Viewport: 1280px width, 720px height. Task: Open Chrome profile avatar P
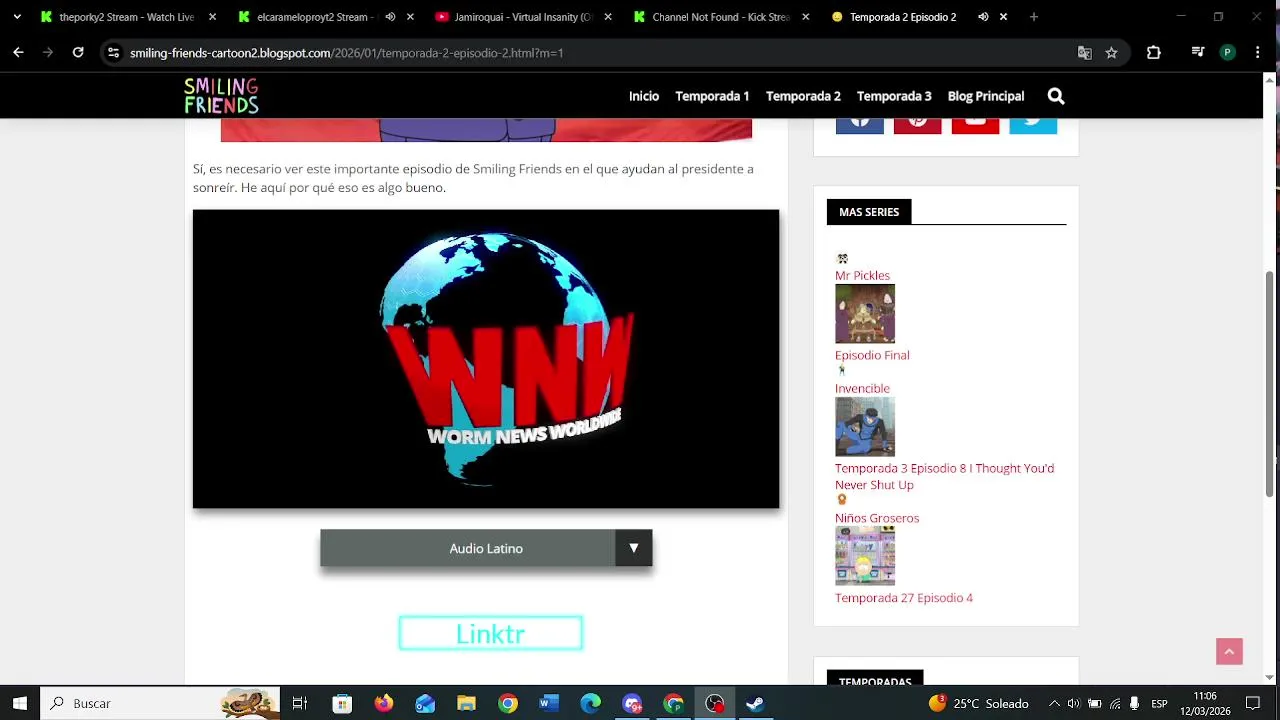[x=1228, y=53]
